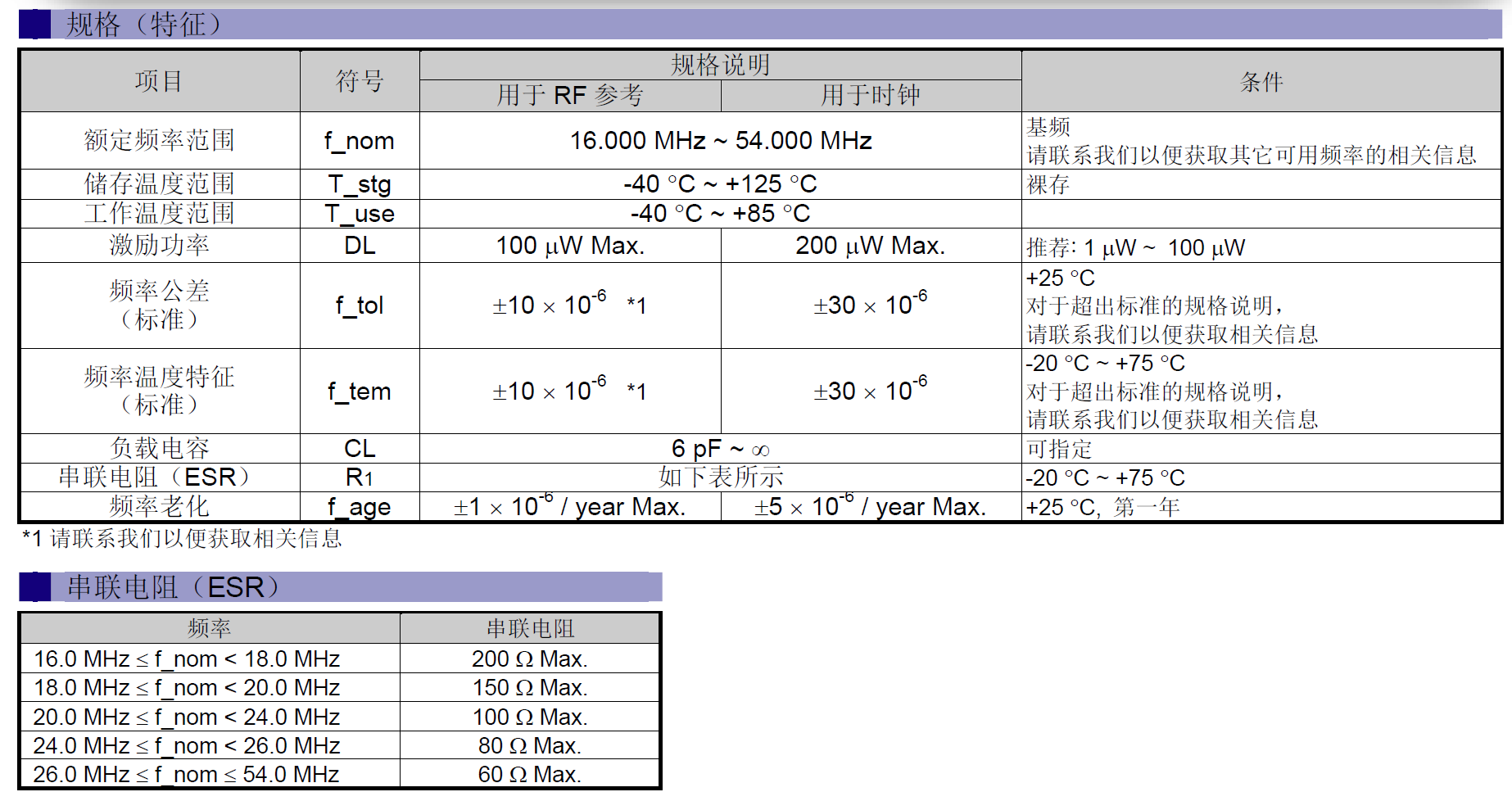Select the text "如下表所示"

pos(721,477)
